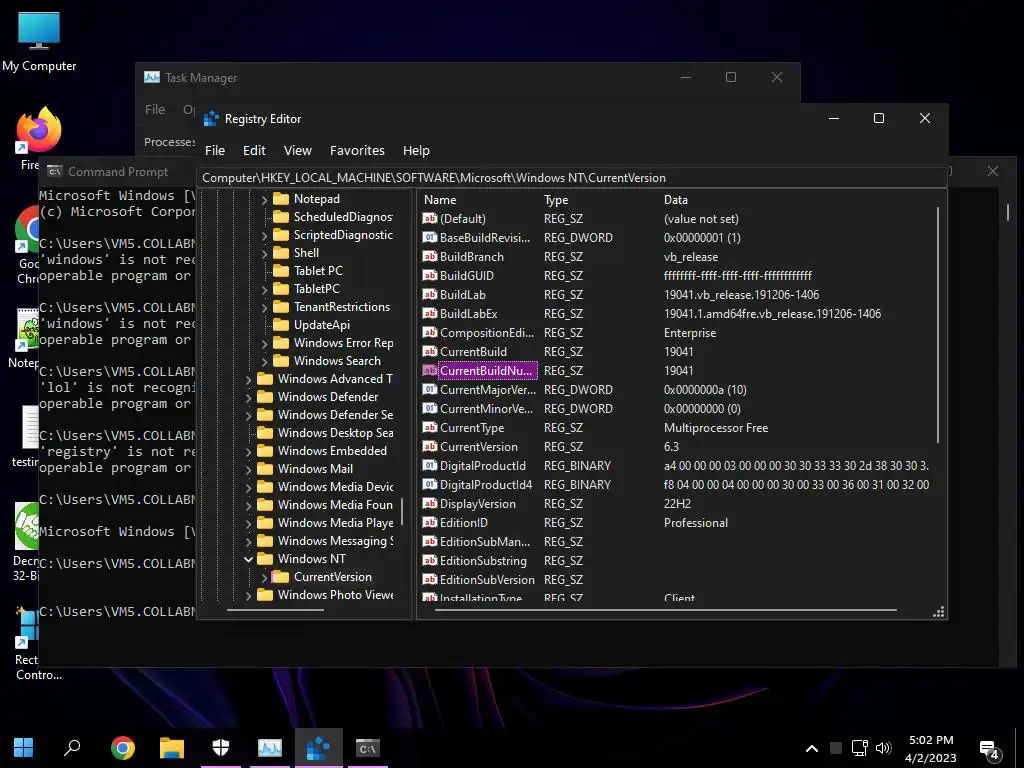This screenshot has width=1024, height=768.
Task: Select the Windows Desktop Search tree item
Action: pos(335,433)
